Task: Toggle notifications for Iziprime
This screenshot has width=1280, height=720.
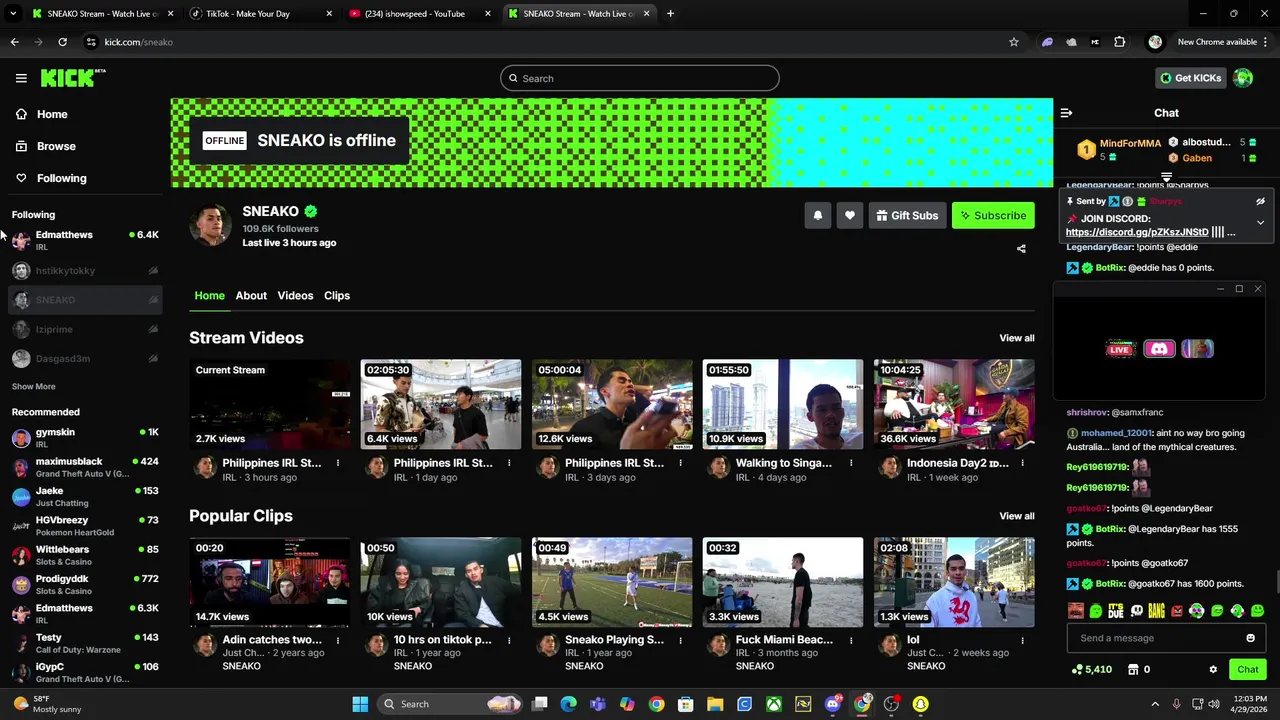Action: click(153, 329)
